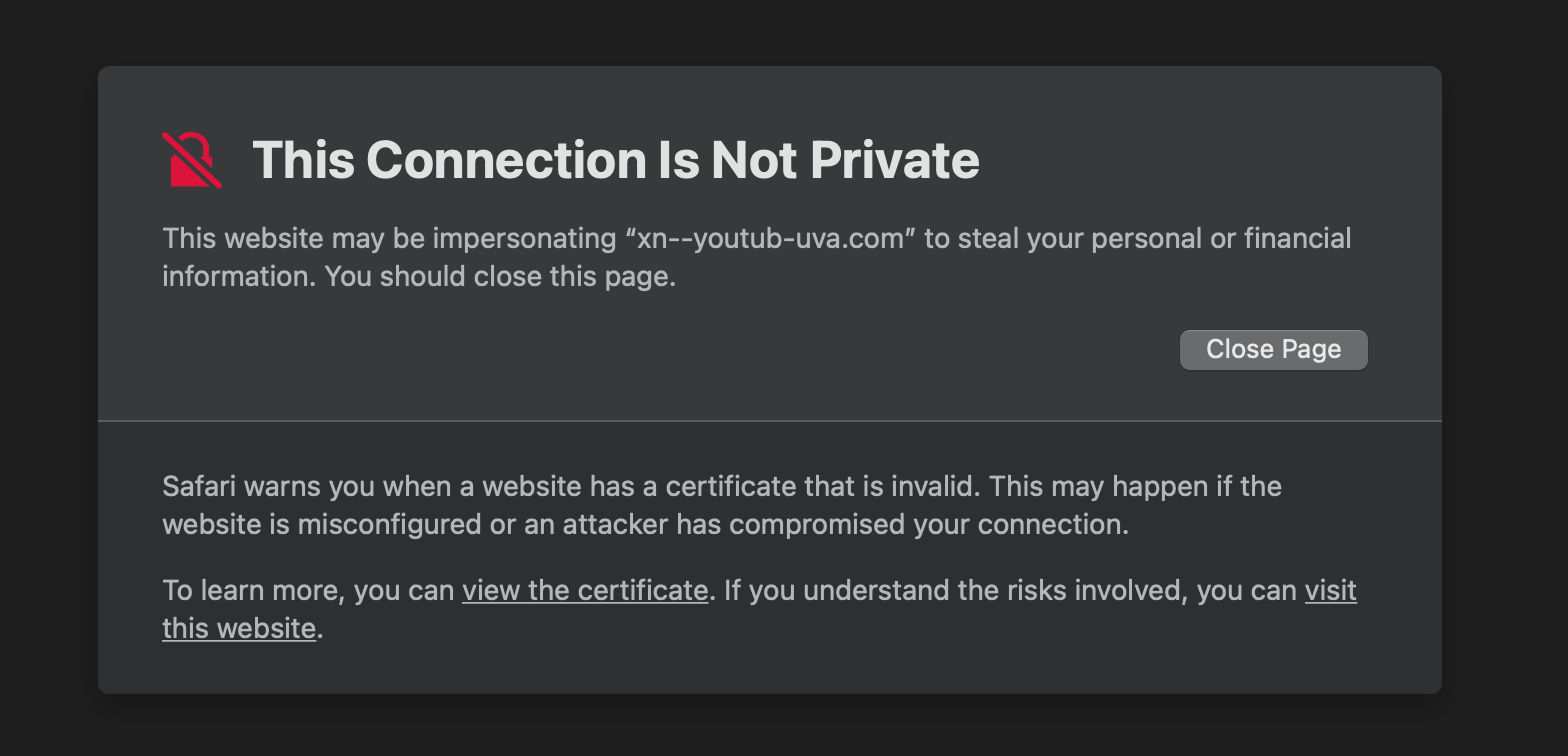Screen dimensions: 1568x756
Task: Click the Close Page button
Action: tap(1273, 349)
